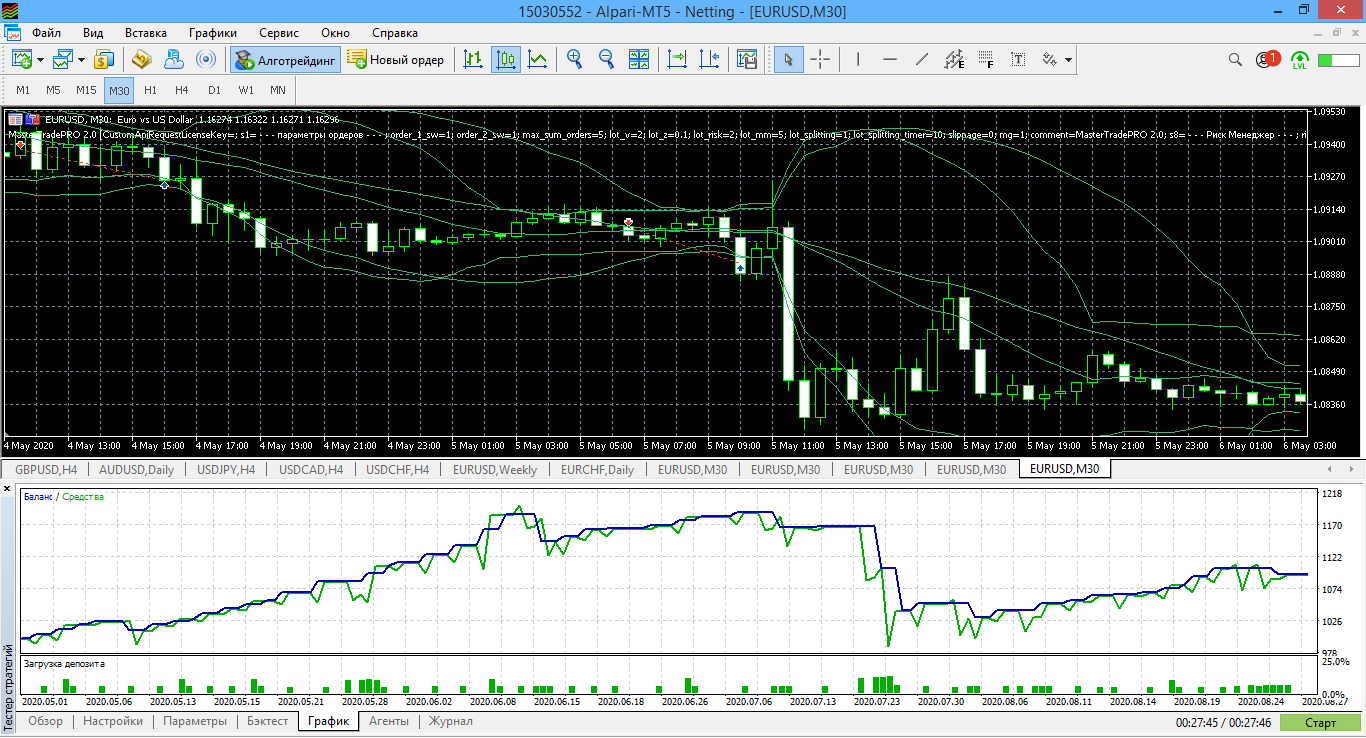Open the search magnifier icon

1236,60
